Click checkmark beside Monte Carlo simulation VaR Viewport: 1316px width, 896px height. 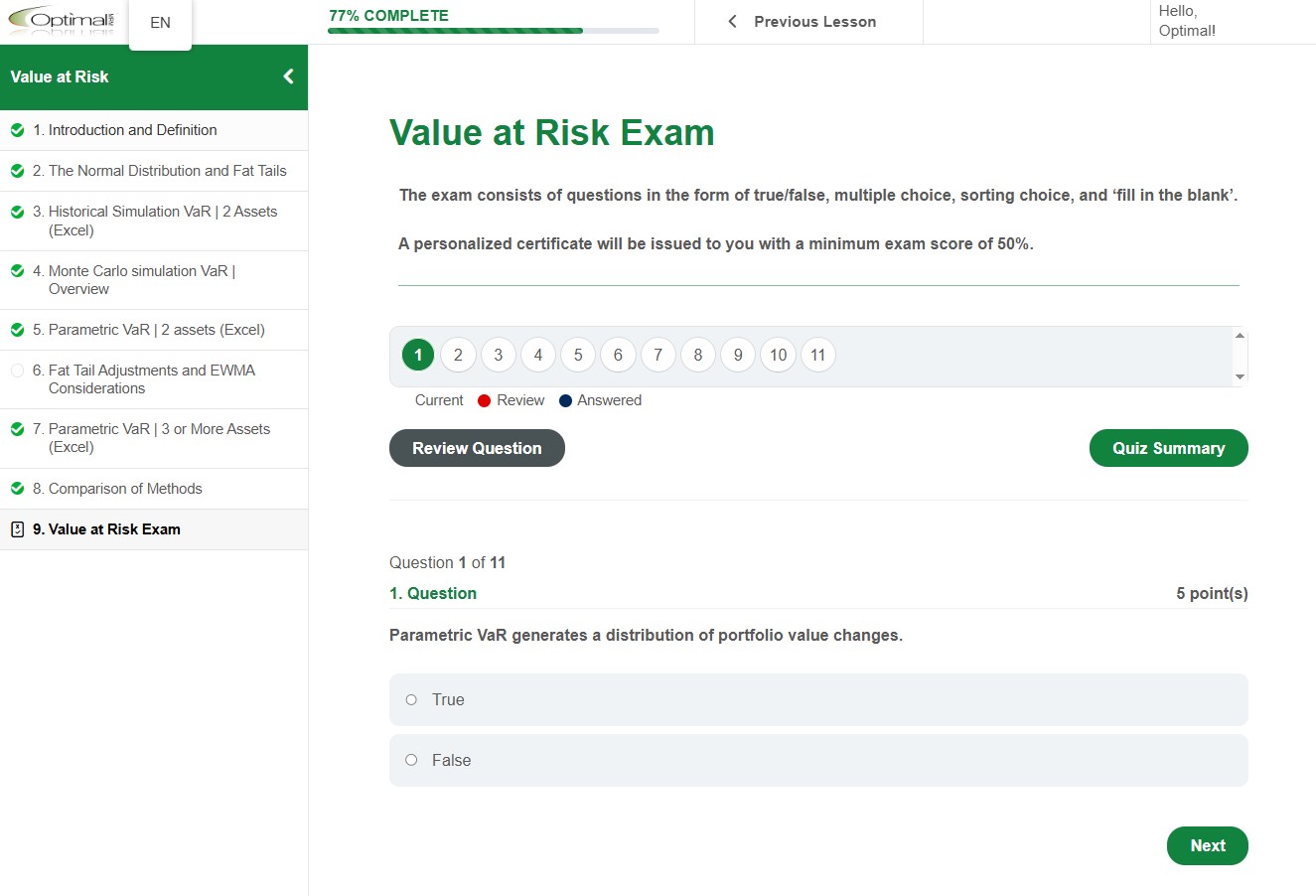(x=17, y=271)
